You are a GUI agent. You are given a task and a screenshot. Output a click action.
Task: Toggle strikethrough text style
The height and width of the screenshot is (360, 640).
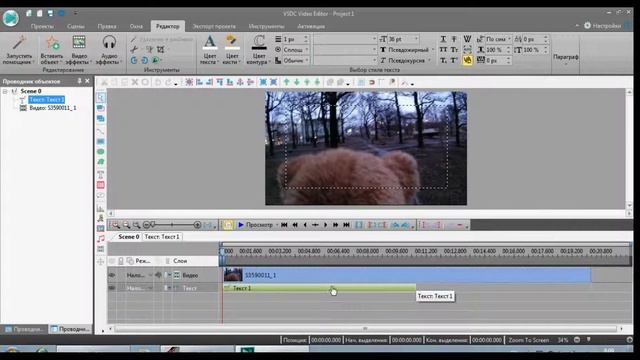454,39
